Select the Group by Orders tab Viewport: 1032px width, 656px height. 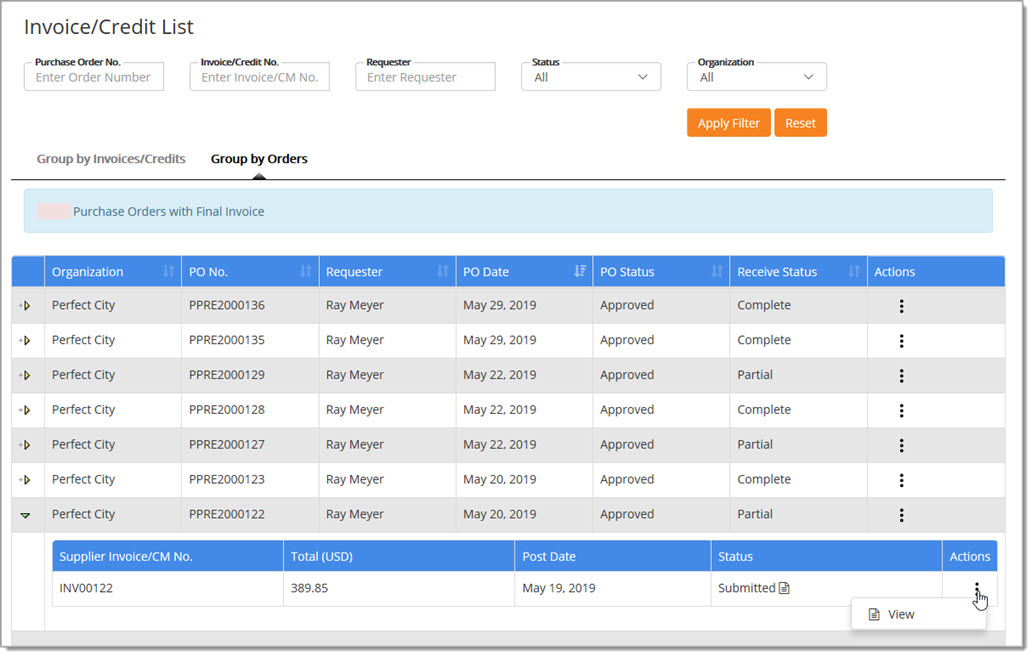pyautogui.click(x=258, y=158)
